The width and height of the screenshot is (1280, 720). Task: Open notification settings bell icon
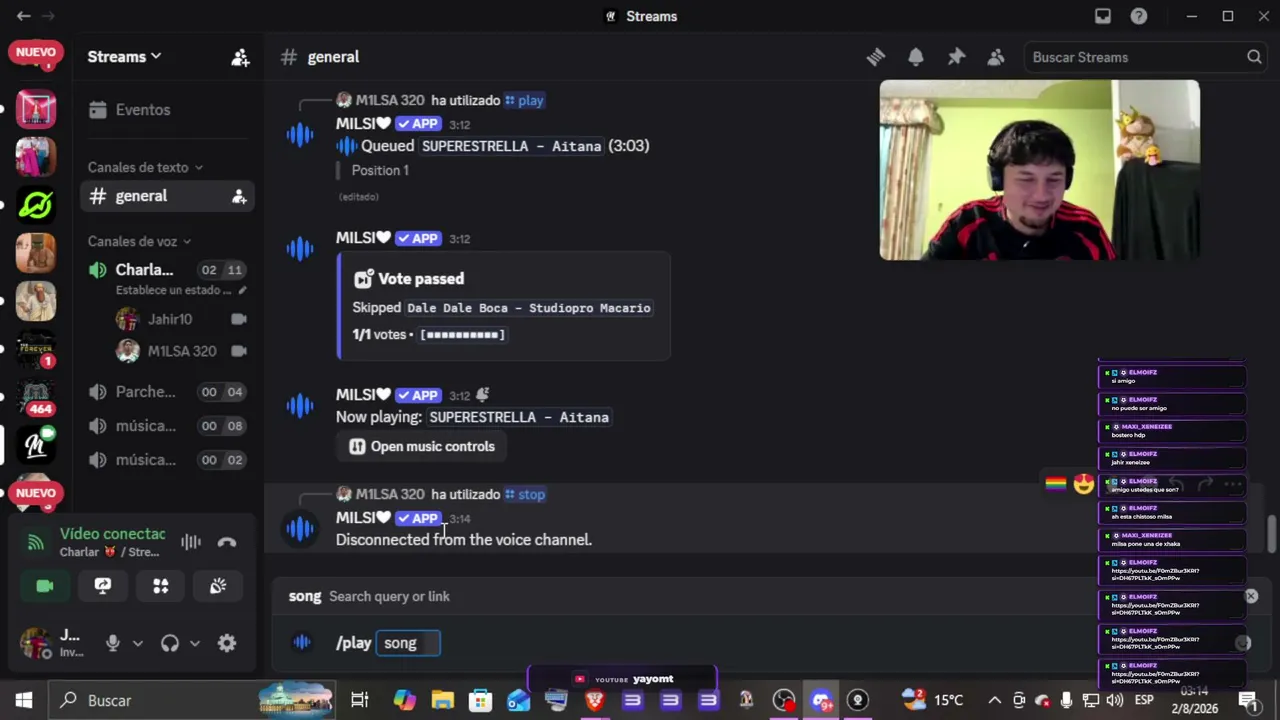pyautogui.click(x=916, y=57)
